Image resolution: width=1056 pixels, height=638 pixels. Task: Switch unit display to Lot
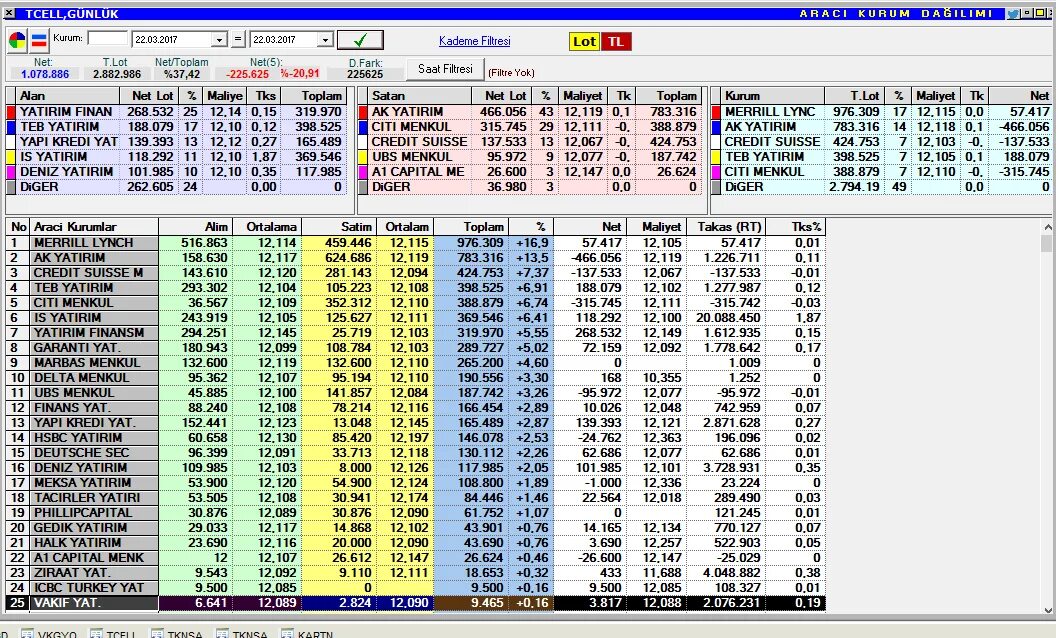point(584,42)
